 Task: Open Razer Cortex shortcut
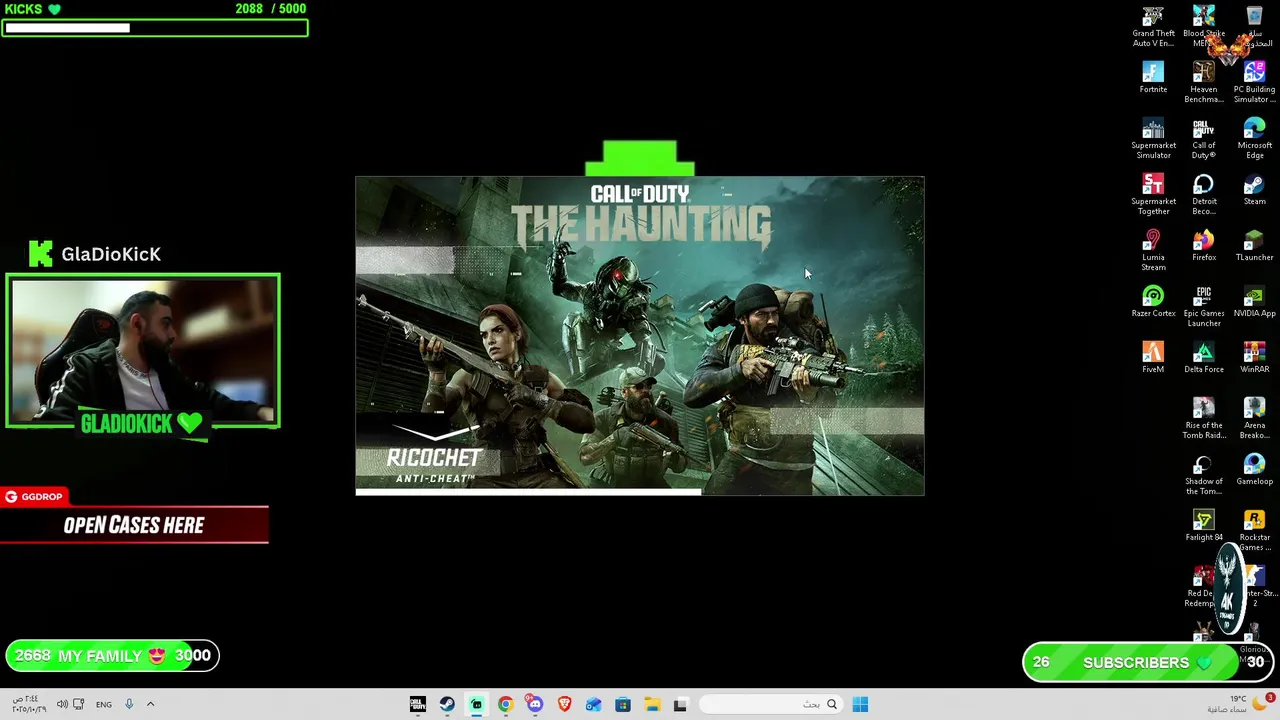pyautogui.click(x=1153, y=302)
